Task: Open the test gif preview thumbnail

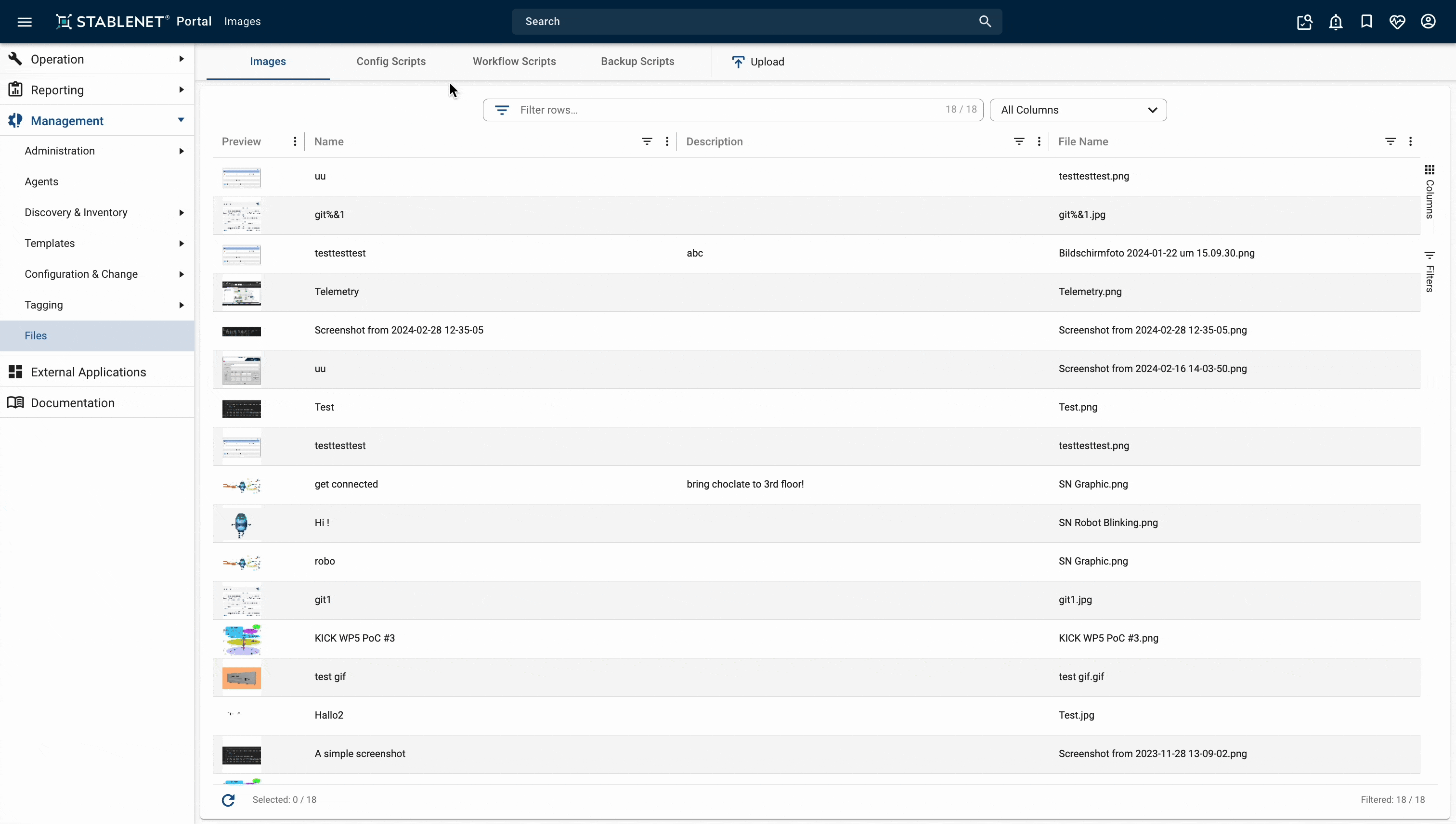Action: point(241,677)
